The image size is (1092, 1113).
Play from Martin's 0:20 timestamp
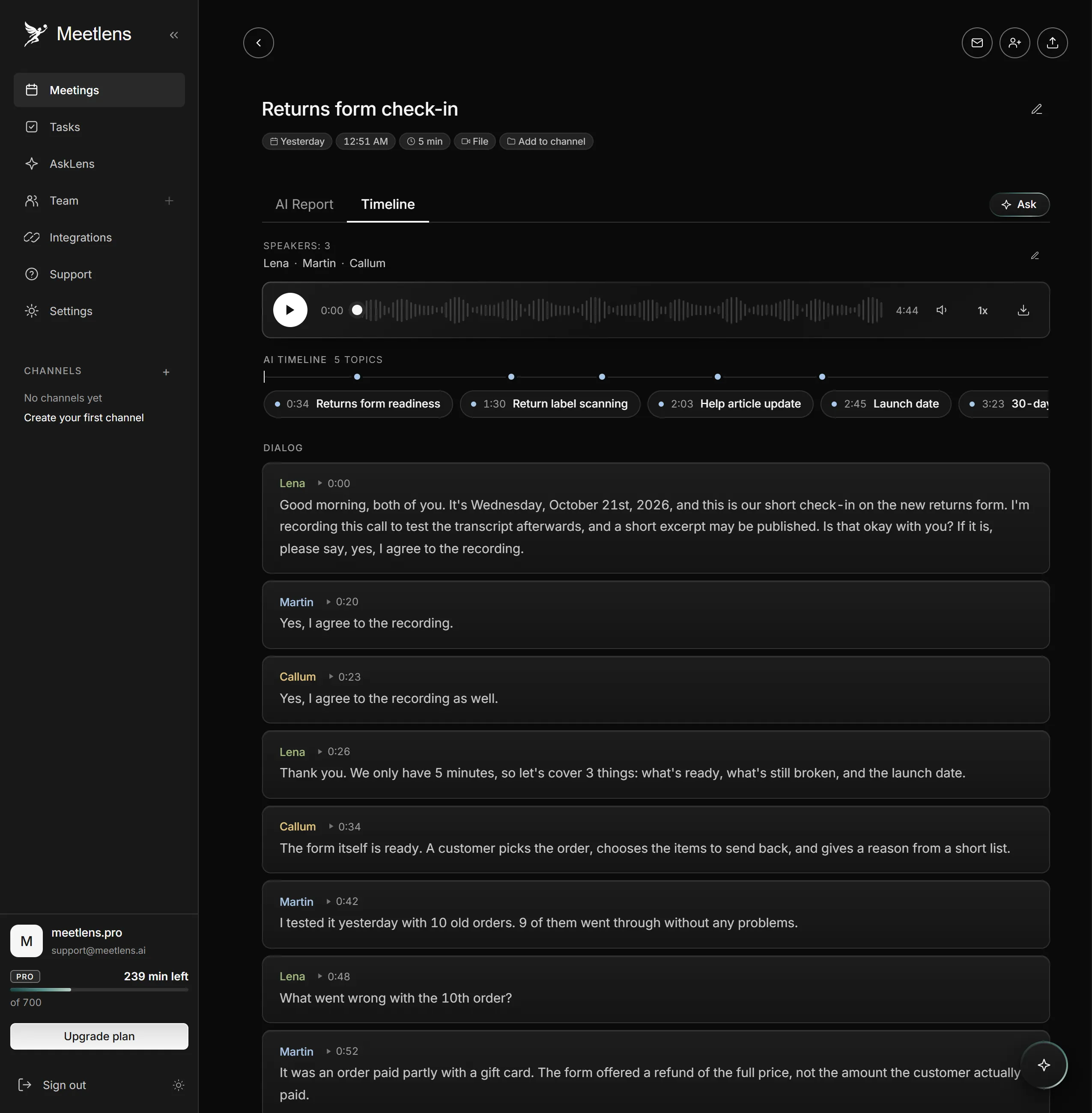point(343,601)
